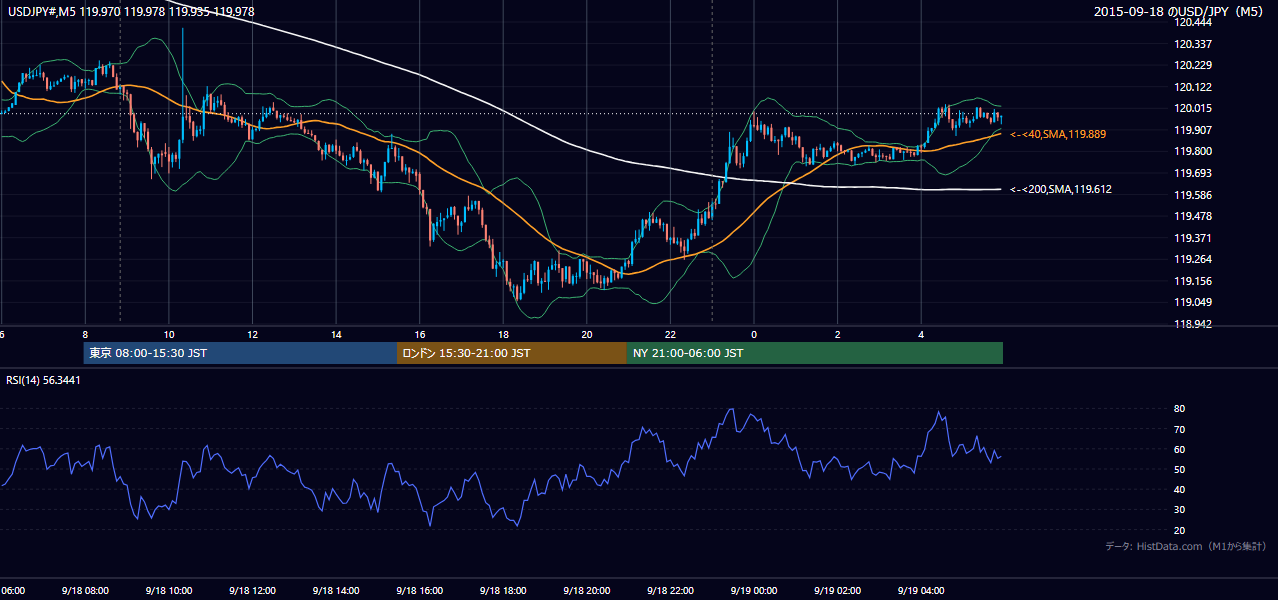
Task: Click the 9/19 04:00 bottom time label
Action: 920,590
